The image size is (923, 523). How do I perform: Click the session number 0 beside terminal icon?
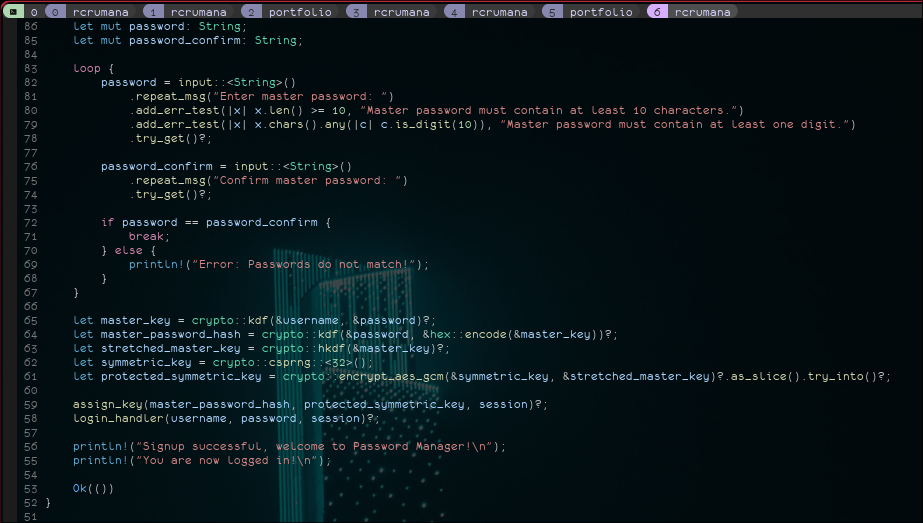point(34,12)
